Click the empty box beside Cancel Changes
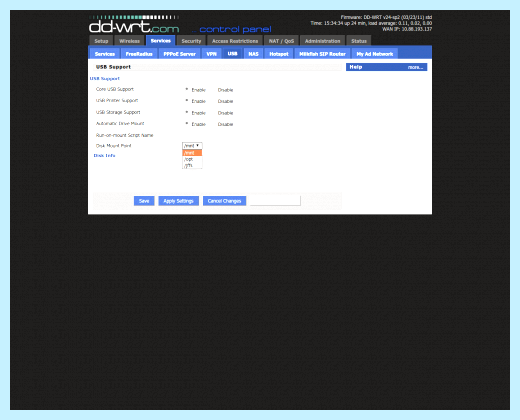Screen dimensions: 520x420 point(275,201)
